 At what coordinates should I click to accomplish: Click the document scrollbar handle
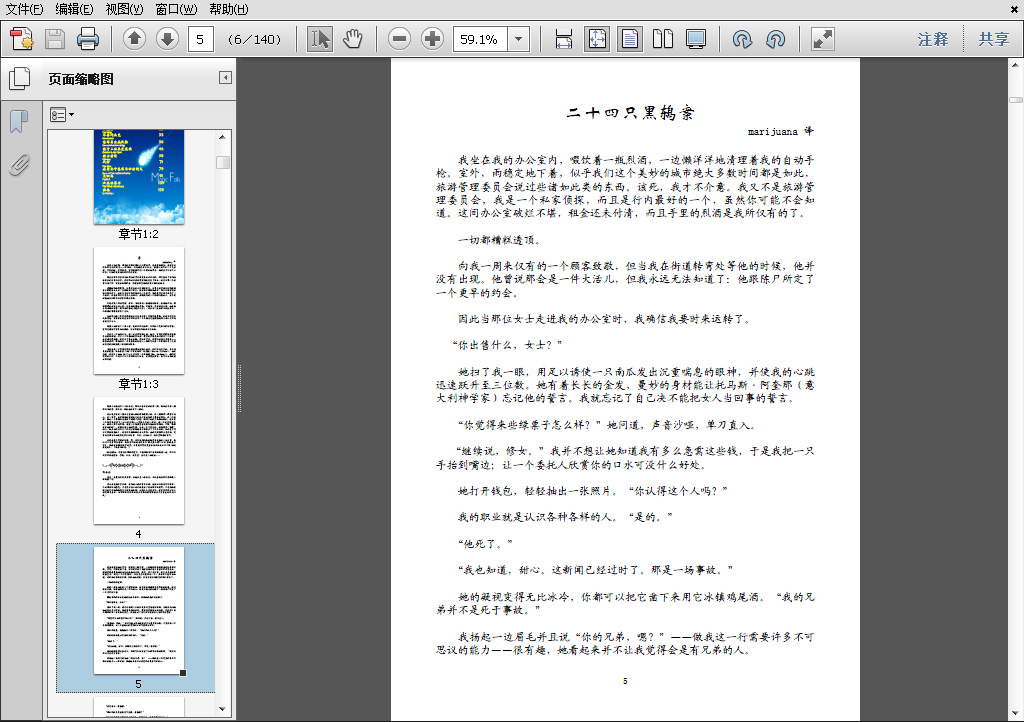coord(1016,100)
